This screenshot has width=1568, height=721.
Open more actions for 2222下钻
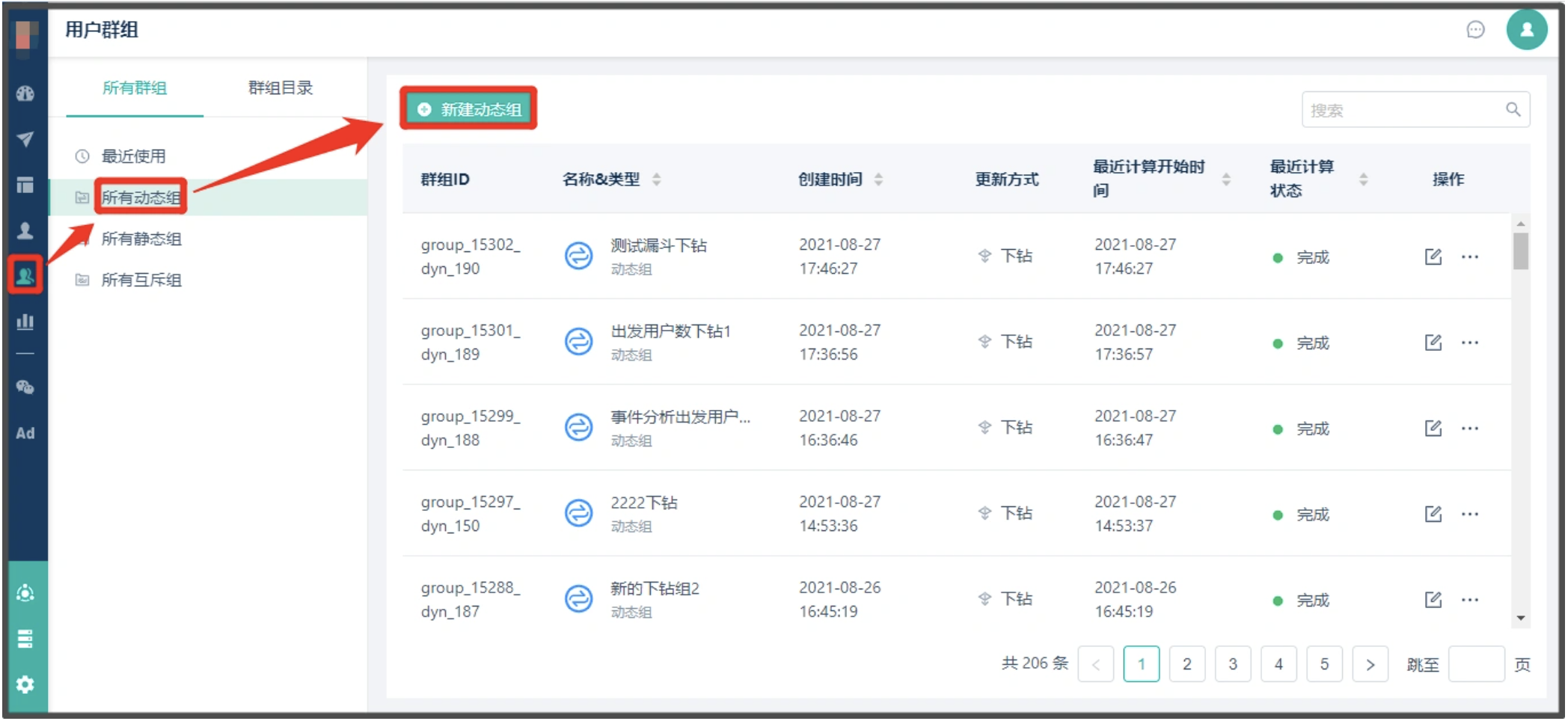coord(1470,514)
